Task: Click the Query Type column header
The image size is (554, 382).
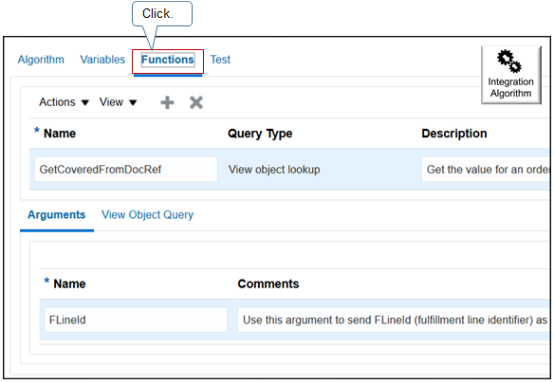Action: (x=260, y=134)
